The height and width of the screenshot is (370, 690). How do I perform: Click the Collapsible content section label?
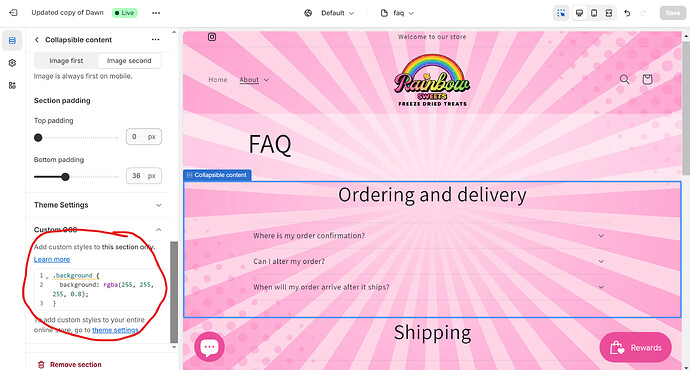click(217, 175)
